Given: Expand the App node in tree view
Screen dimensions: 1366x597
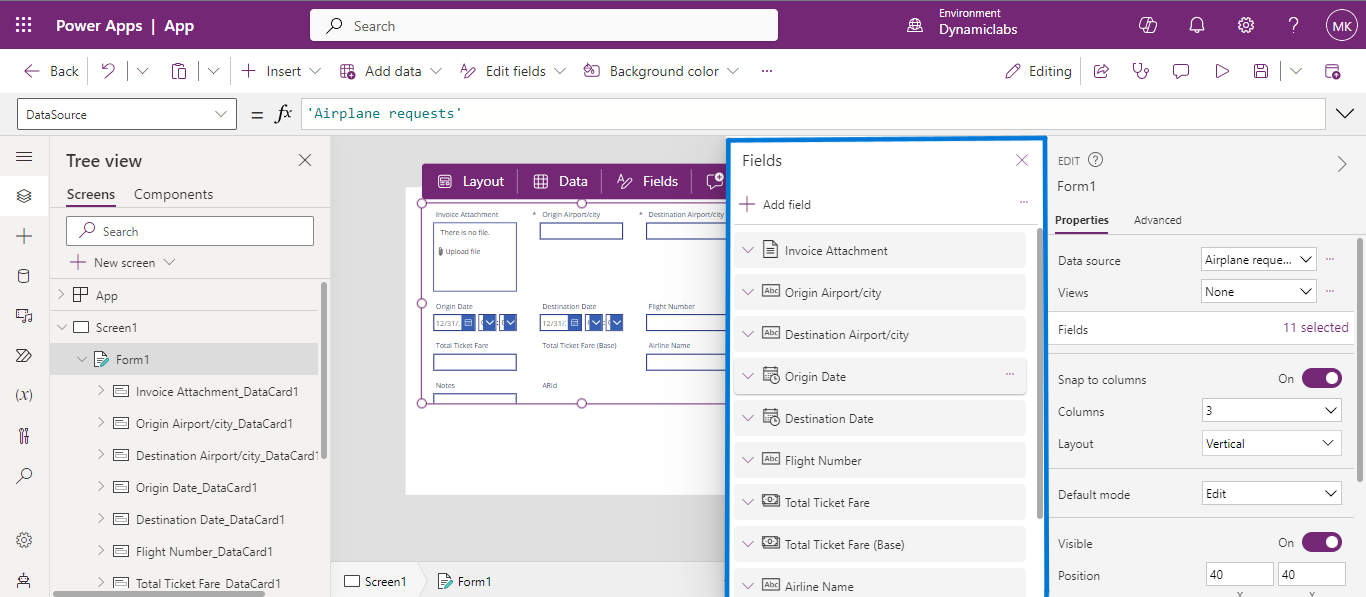Looking at the screenshot, I should coord(61,295).
